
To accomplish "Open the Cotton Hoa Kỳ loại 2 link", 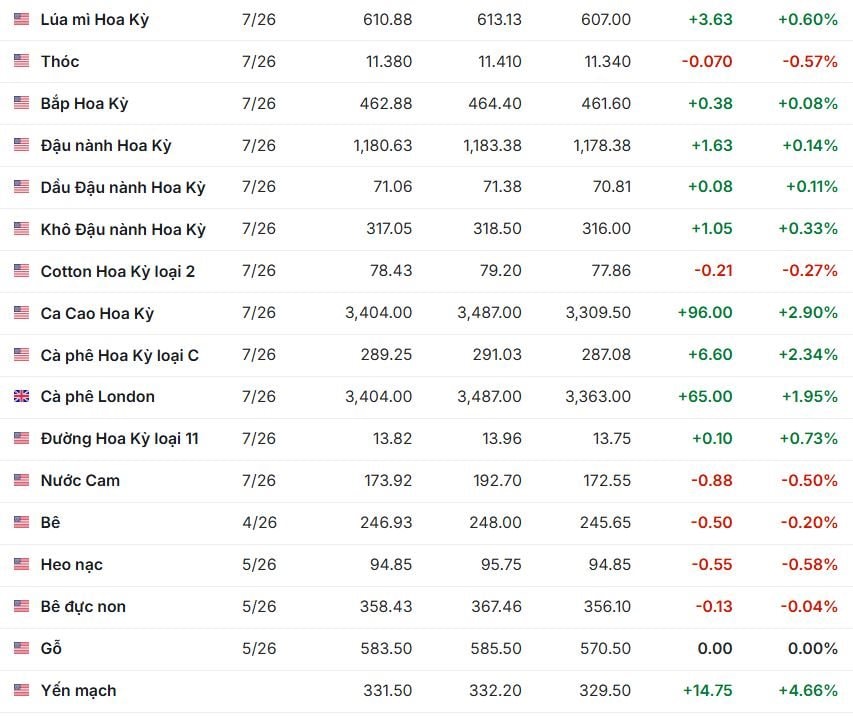I will pos(118,271).
